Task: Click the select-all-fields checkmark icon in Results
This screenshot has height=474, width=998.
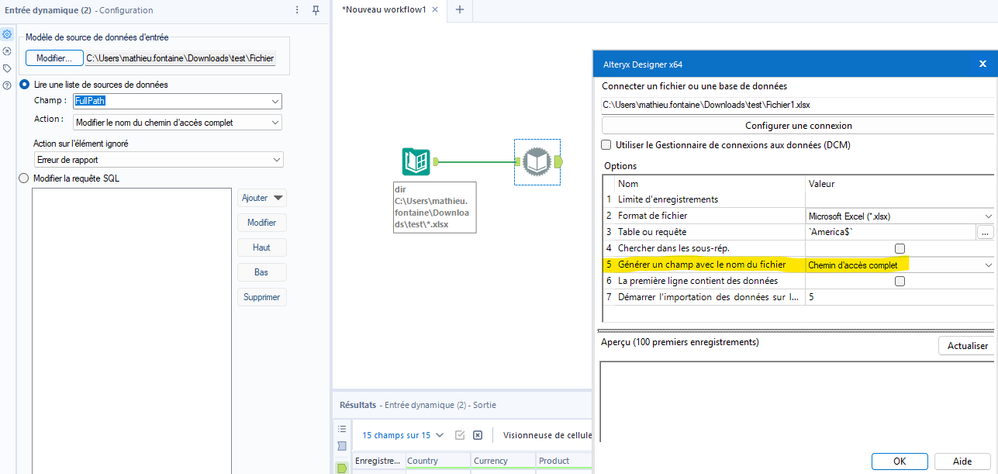Action: [x=460, y=435]
